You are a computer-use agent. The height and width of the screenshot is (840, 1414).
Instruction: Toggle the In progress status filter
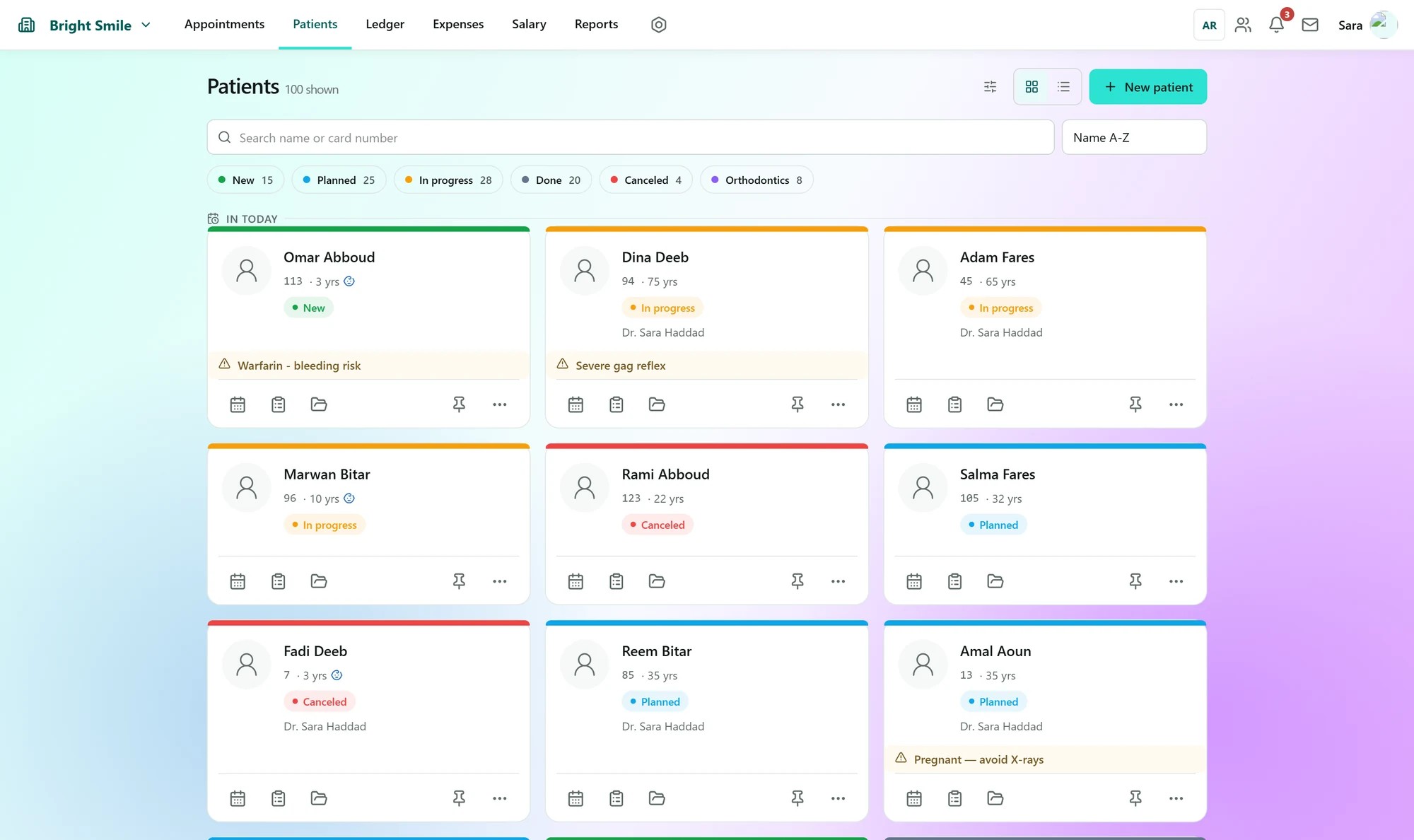point(448,180)
